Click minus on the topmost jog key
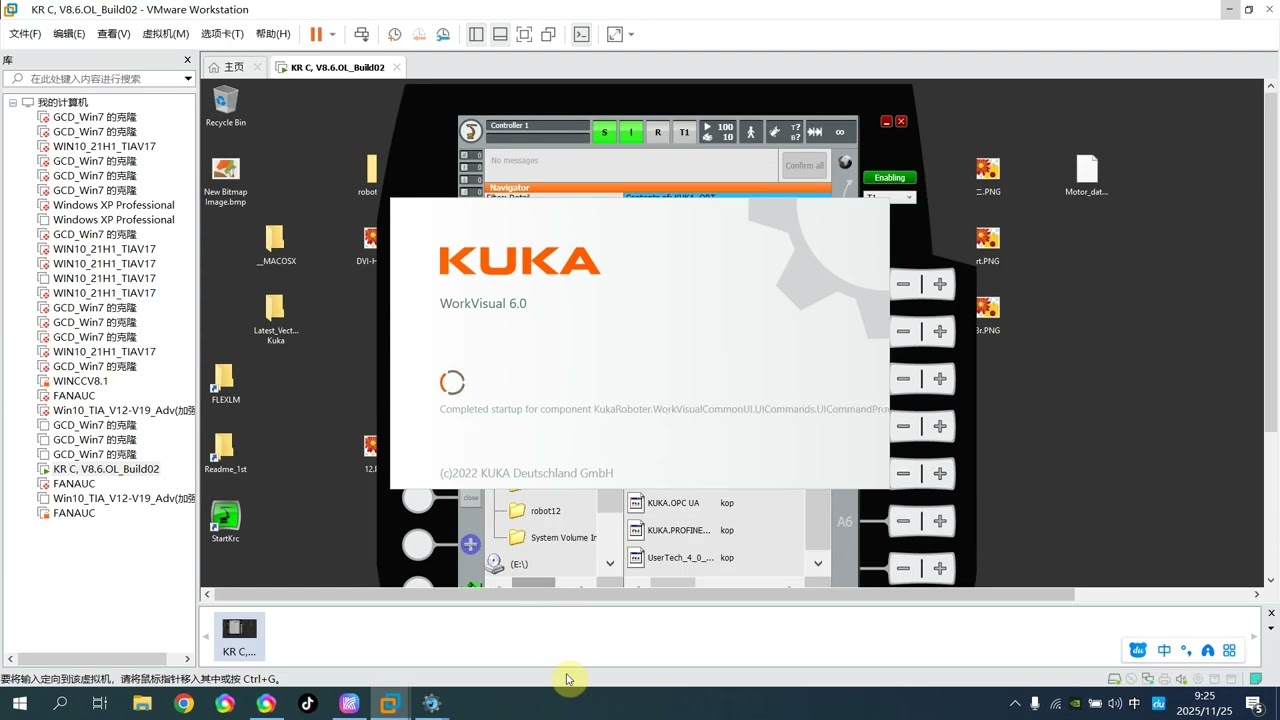 [x=904, y=284]
